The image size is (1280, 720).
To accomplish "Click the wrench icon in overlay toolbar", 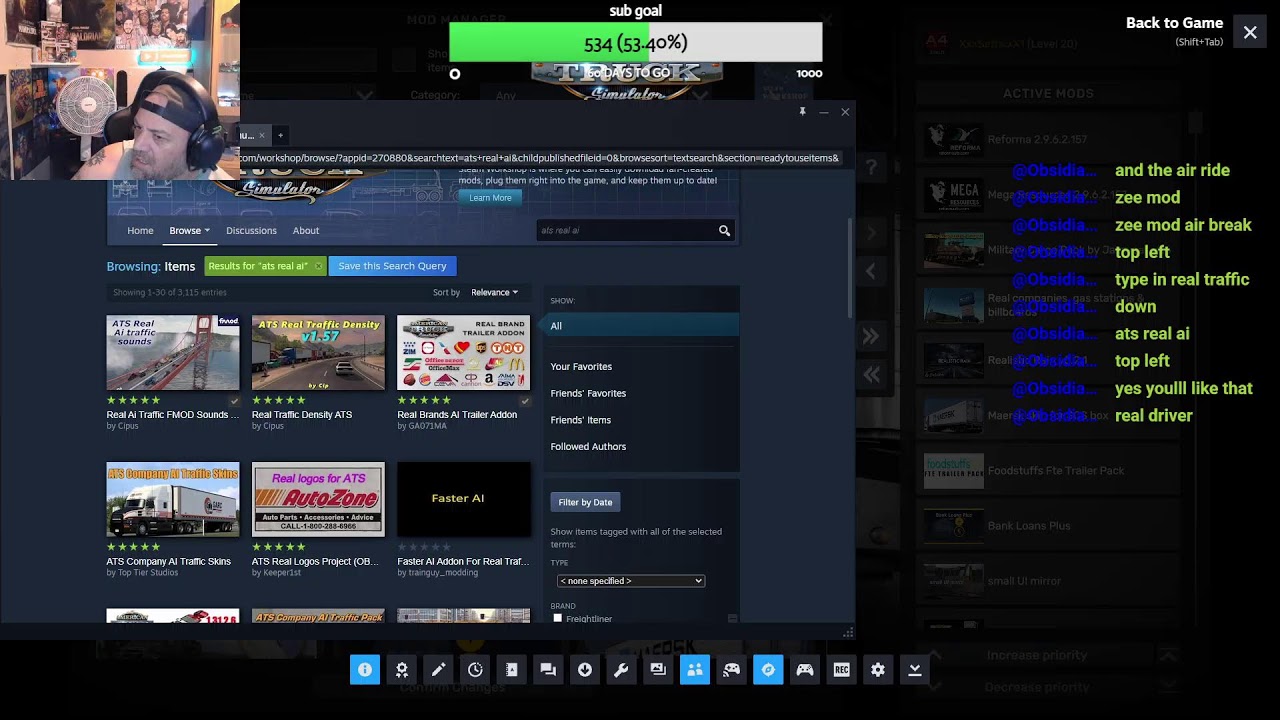I will click(621, 670).
